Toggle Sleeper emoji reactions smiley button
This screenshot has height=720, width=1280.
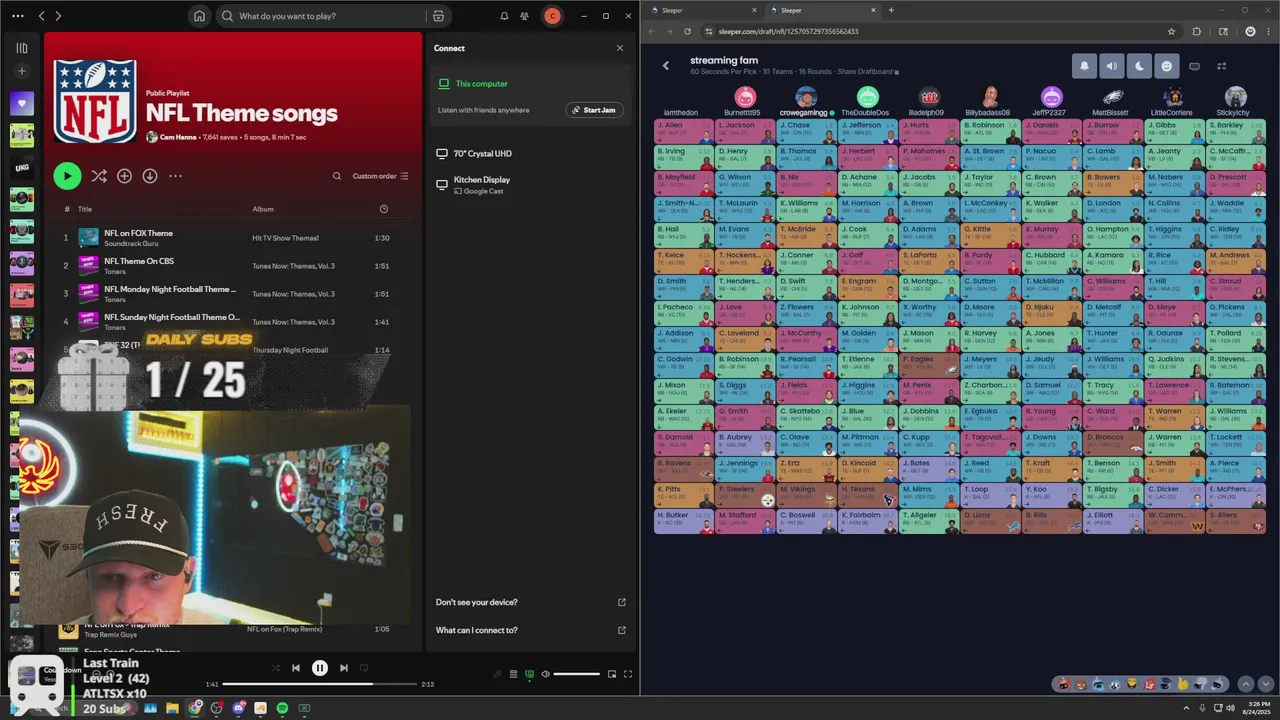click(1166, 66)
